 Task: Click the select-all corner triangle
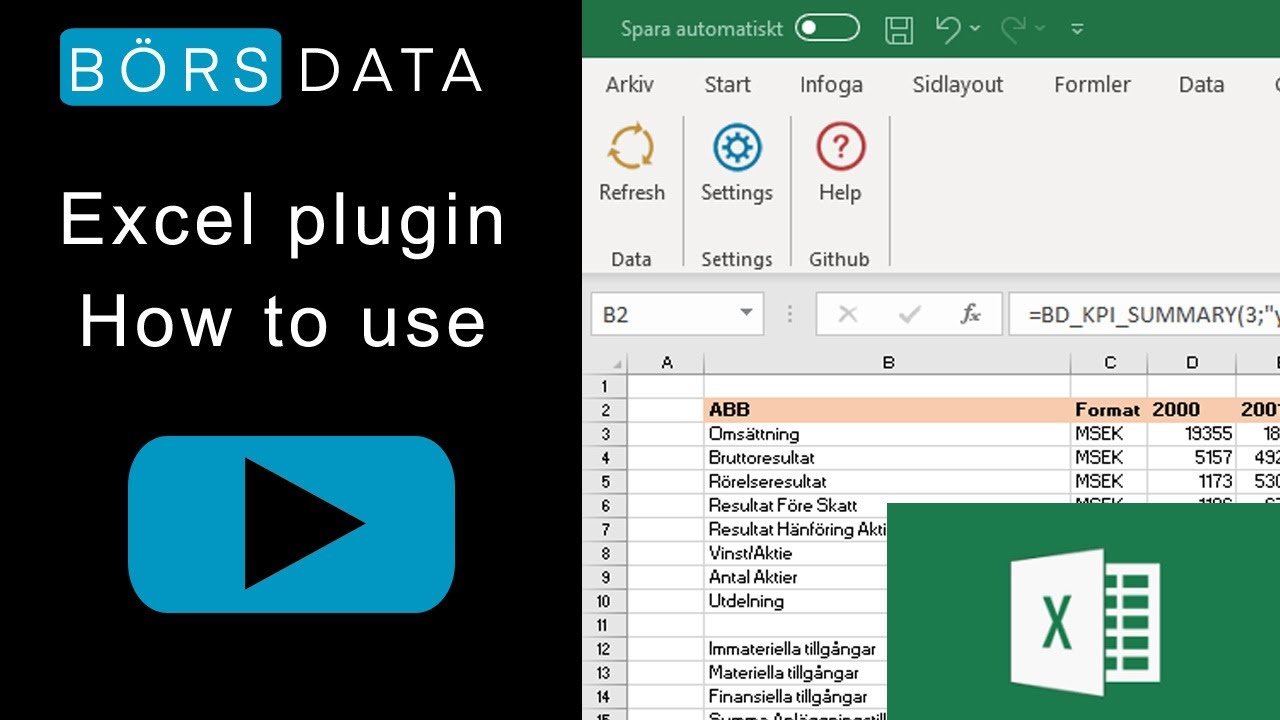pos(617,364)
